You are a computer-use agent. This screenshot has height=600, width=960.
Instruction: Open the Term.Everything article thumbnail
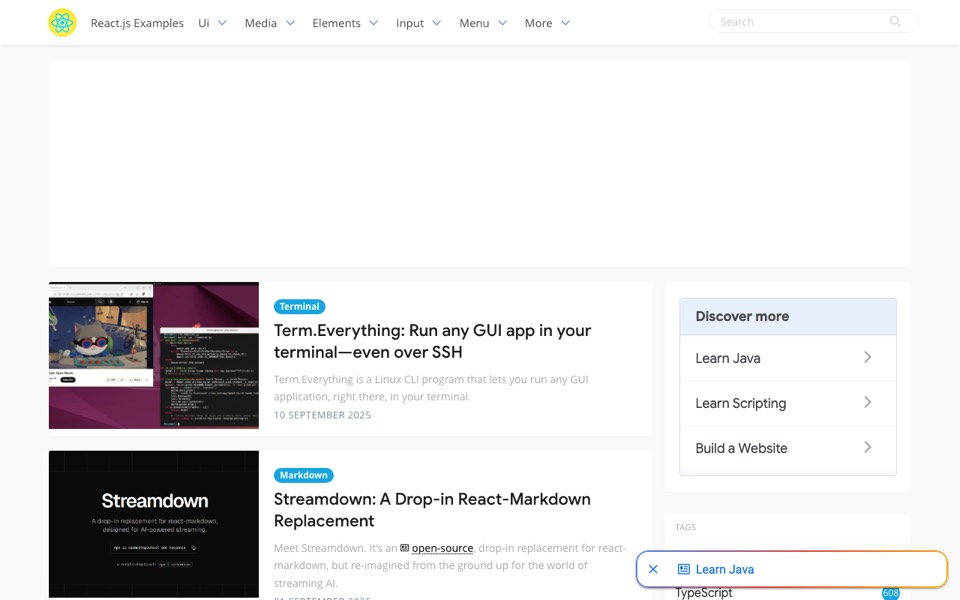click(154, 356)
